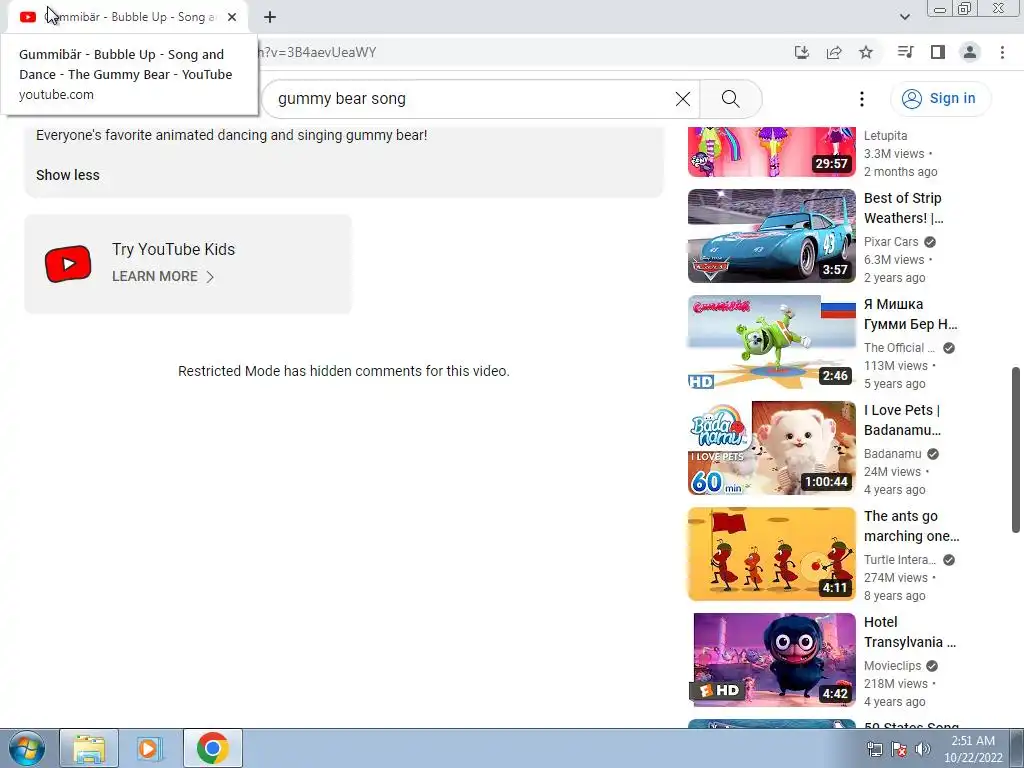Screen dimensions: 1024x768
Task: Click the verified badge beside Movieclips
Action: (x=932, y=666)
